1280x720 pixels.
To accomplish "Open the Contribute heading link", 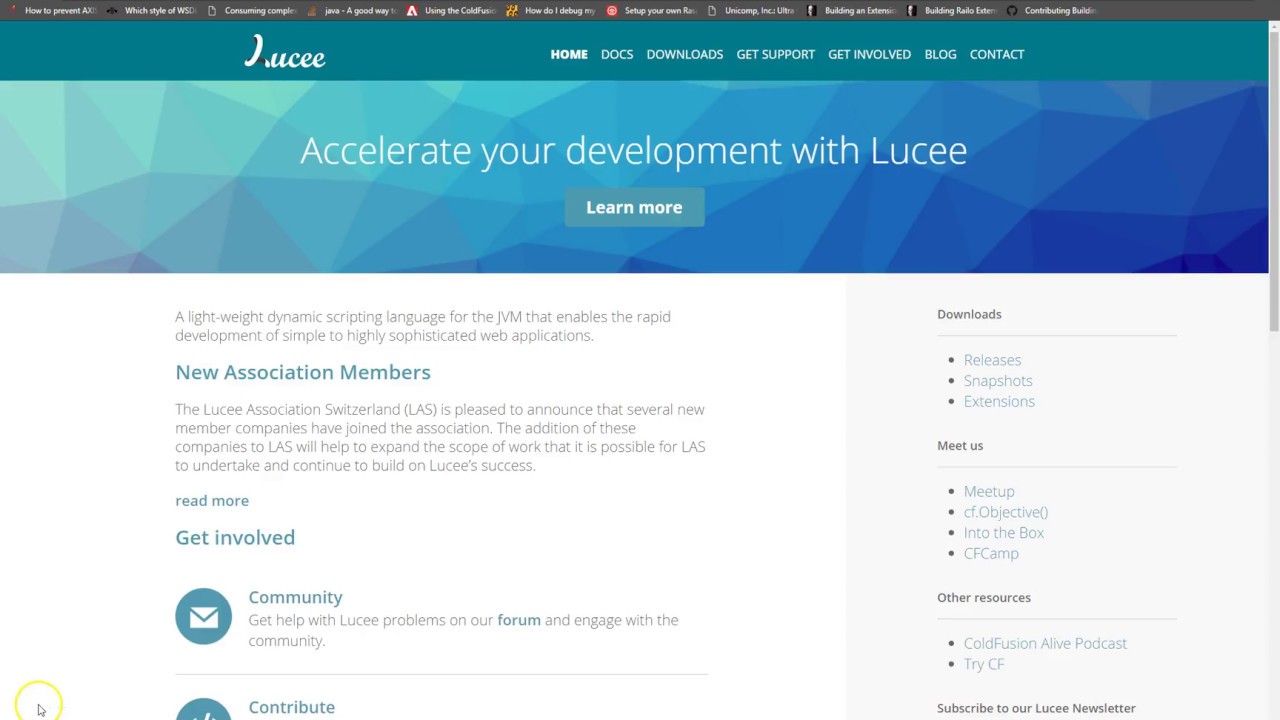I will (292, 707).
